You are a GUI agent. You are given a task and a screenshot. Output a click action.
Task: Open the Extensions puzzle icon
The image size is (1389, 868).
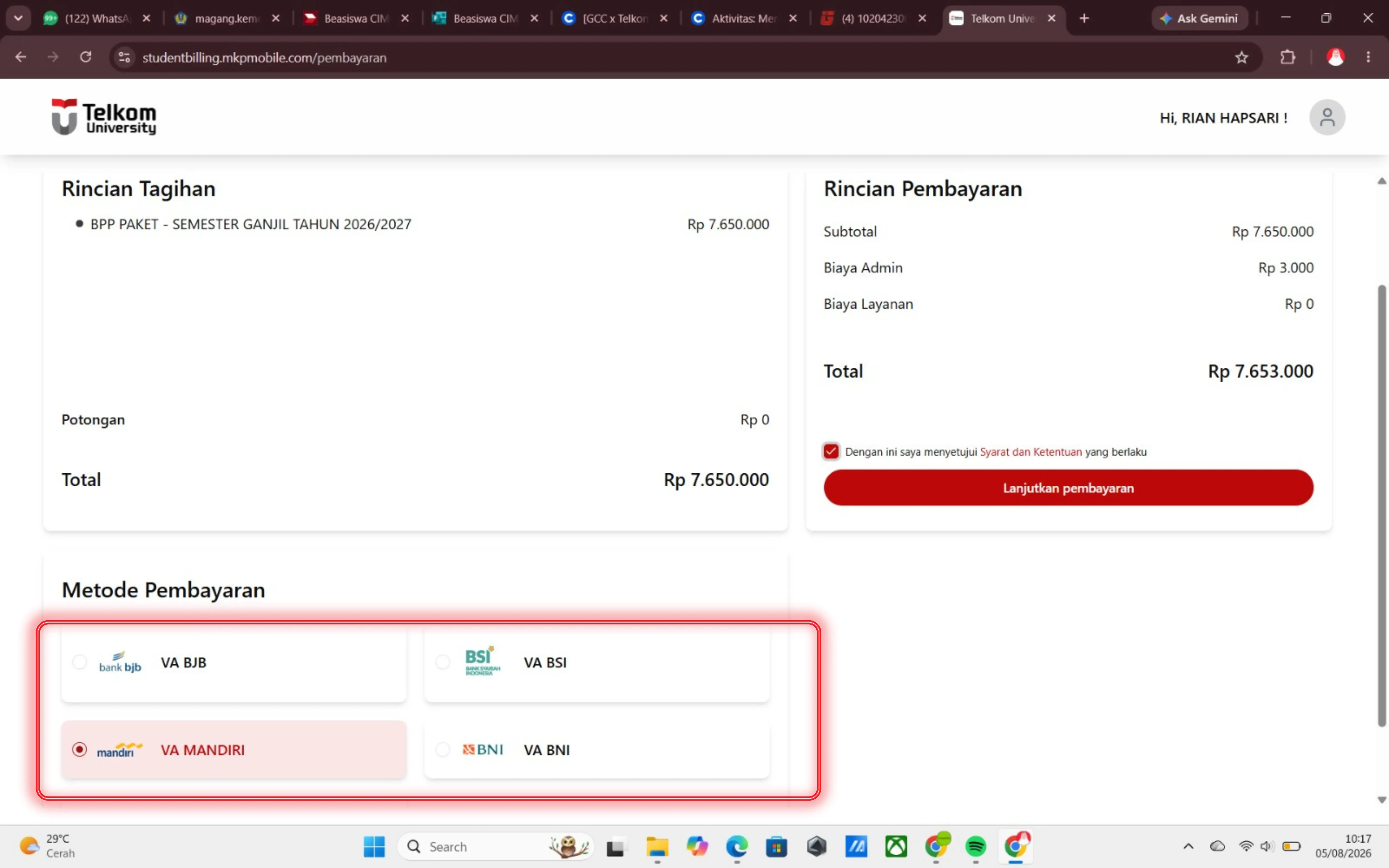(1287, 57)
